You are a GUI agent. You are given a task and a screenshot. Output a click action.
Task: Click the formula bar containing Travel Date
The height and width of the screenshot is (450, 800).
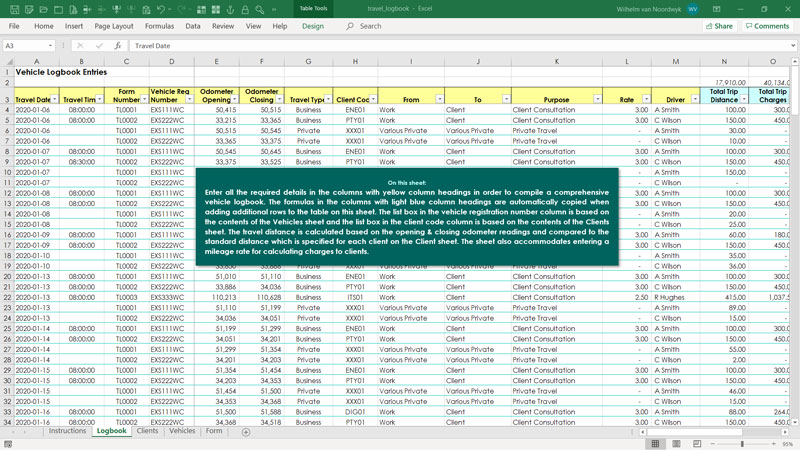pyautogui.click(x=459, y=45)
